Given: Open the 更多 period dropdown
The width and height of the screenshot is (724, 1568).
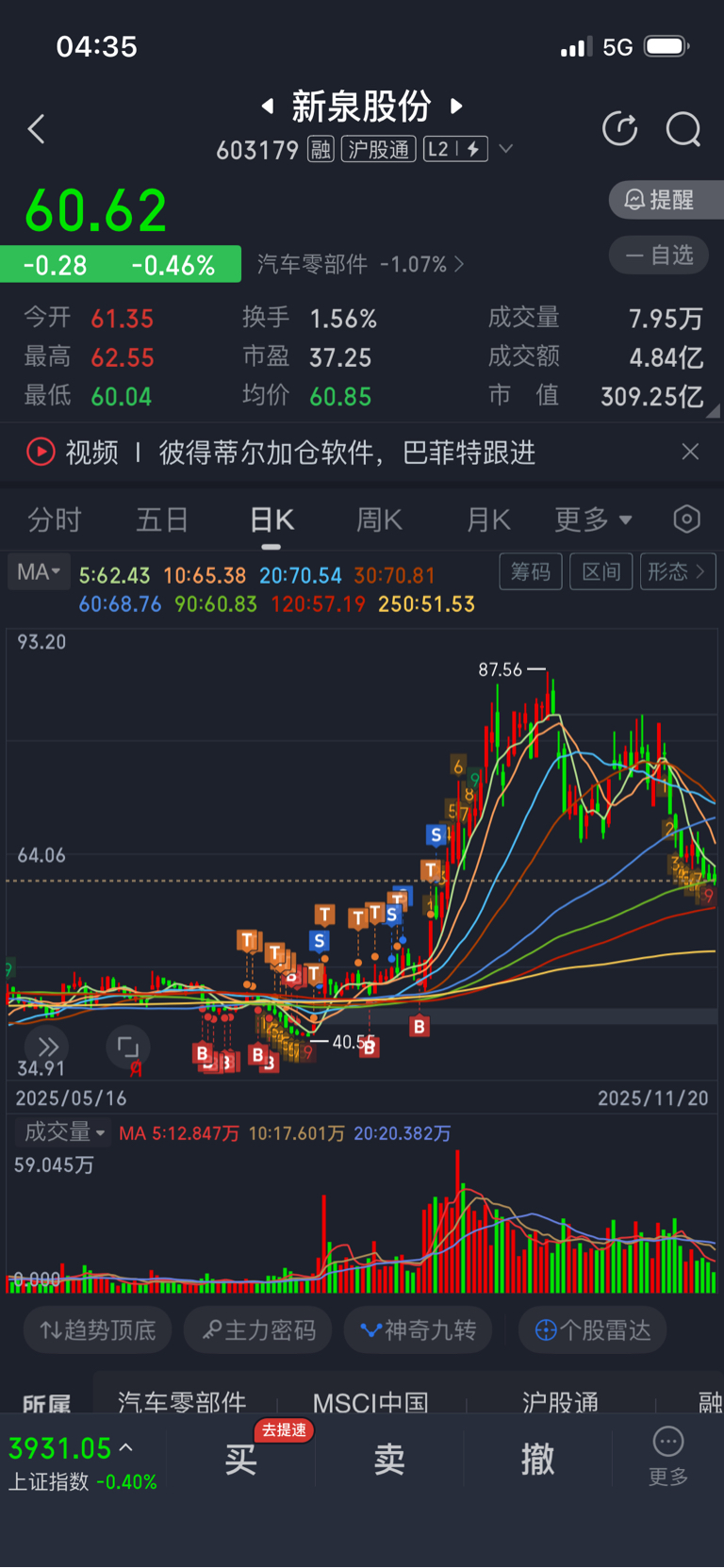Looking at the screenshot, I should click(593, 520).
